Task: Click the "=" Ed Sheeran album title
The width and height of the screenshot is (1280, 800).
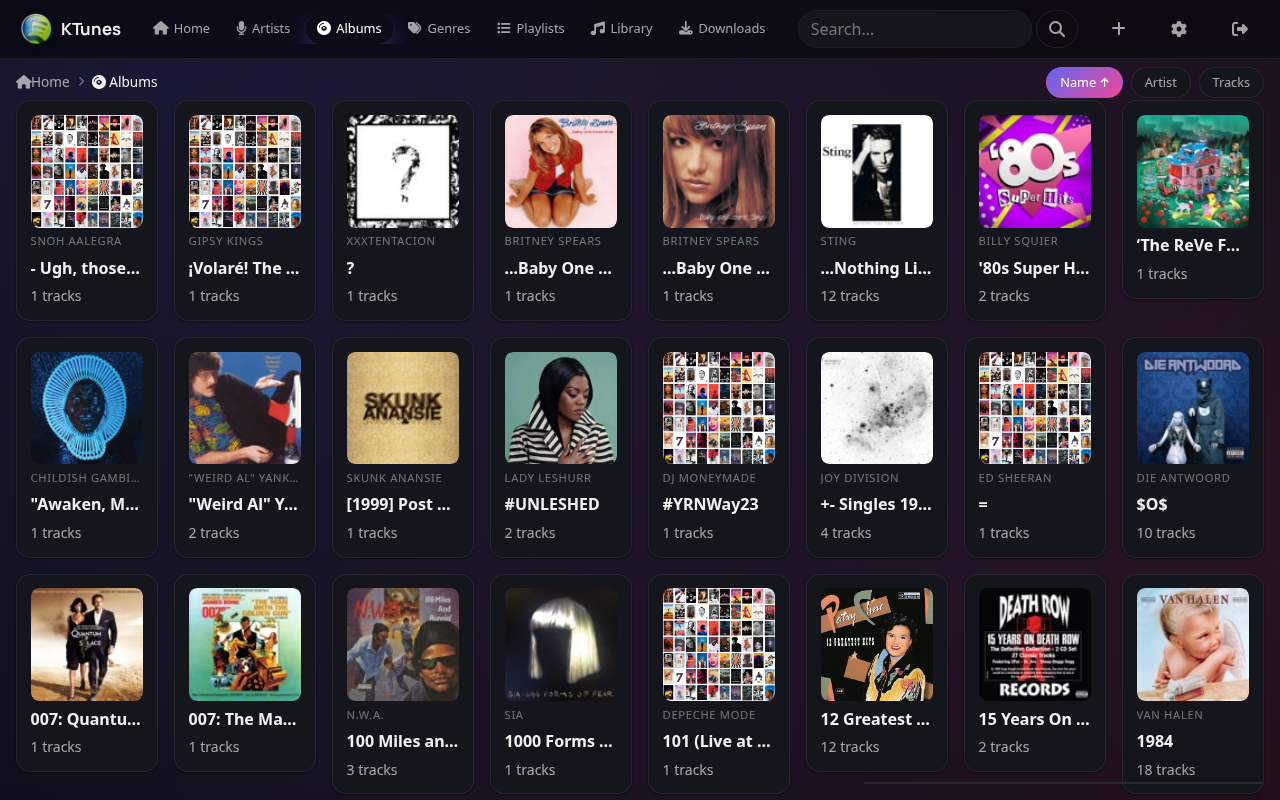Action: [x=984, y=505]
